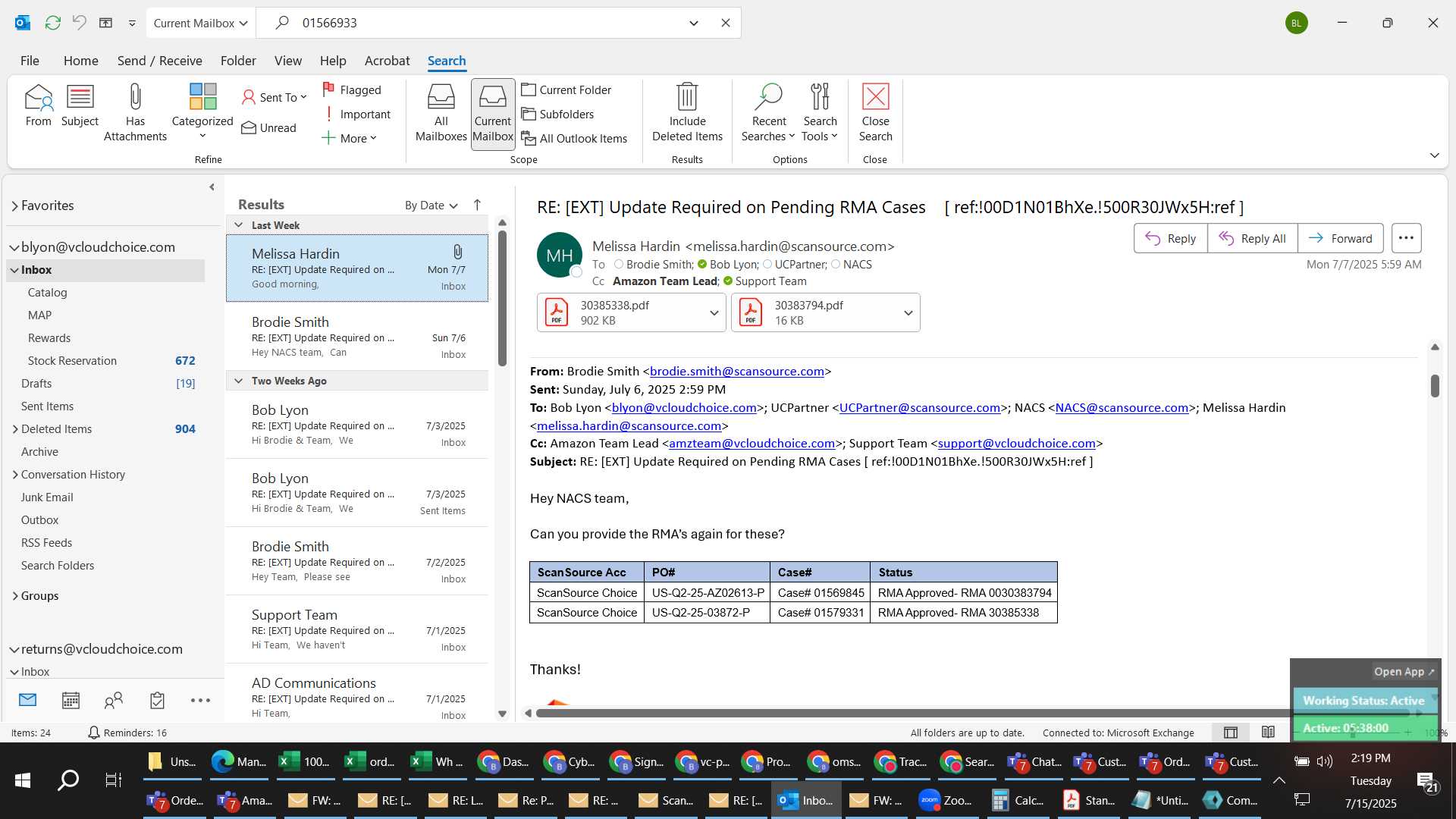Screen dimensions: 1456x819
Task: Click NACS@scansource.com email link
Action: (1122, 408)
